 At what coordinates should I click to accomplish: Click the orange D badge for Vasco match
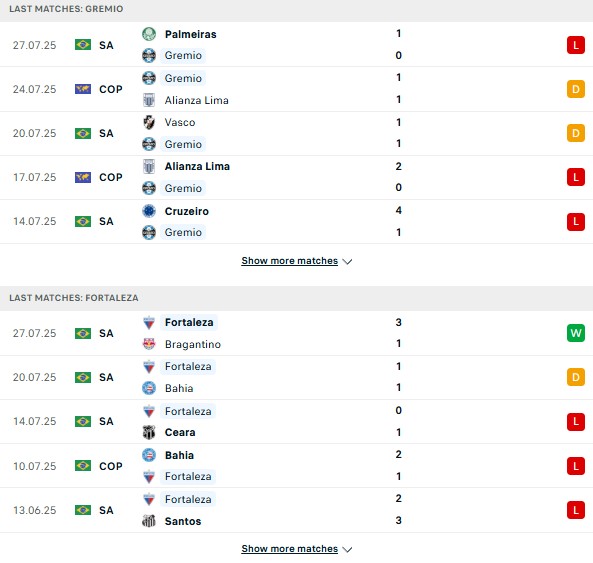point(576,133)
